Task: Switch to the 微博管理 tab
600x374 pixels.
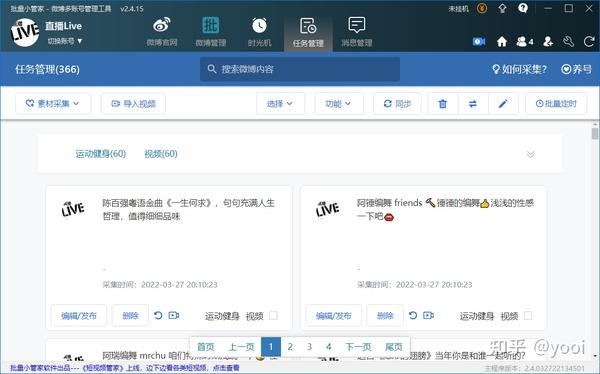Action: pos(210,32)
